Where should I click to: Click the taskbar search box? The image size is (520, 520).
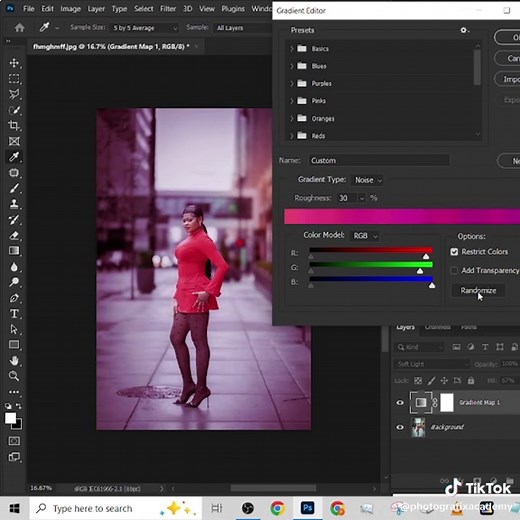point(115,508)
